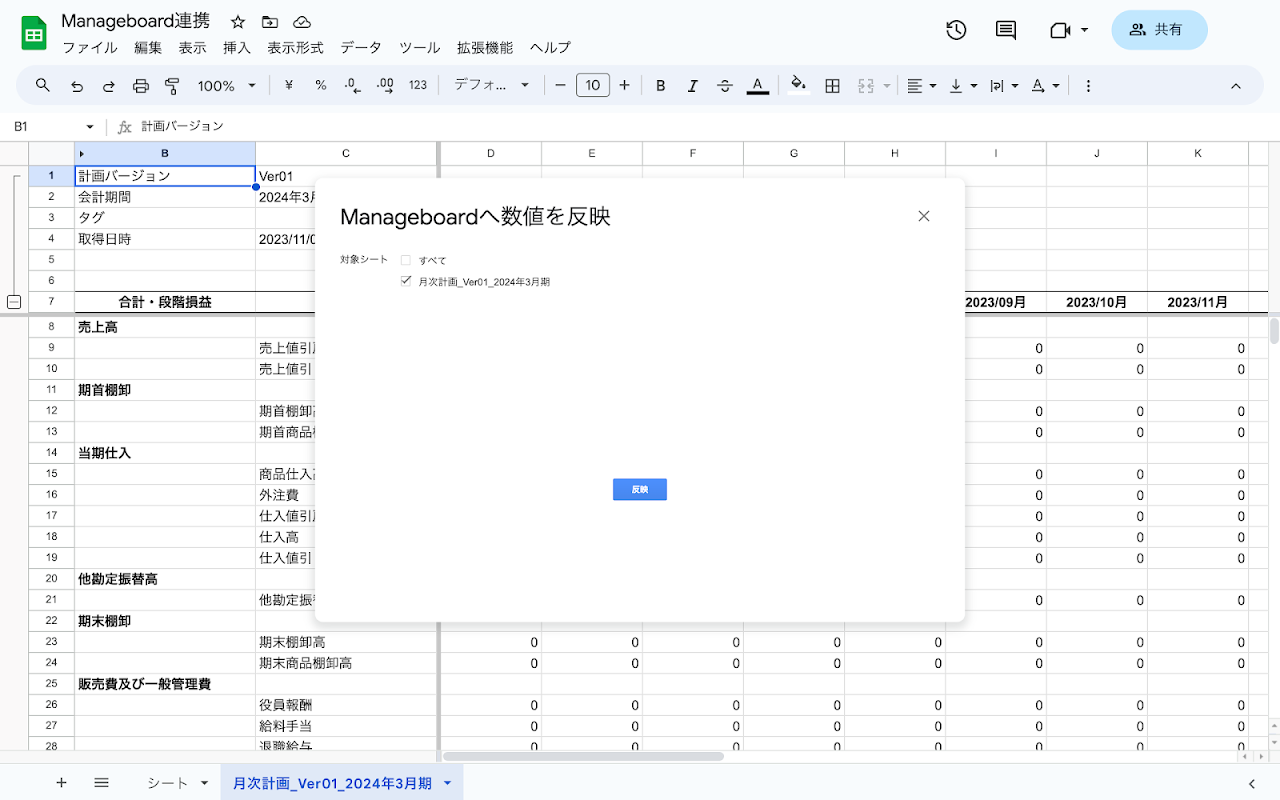Show side panel with bottom-right chevron

pos(1252,783)
